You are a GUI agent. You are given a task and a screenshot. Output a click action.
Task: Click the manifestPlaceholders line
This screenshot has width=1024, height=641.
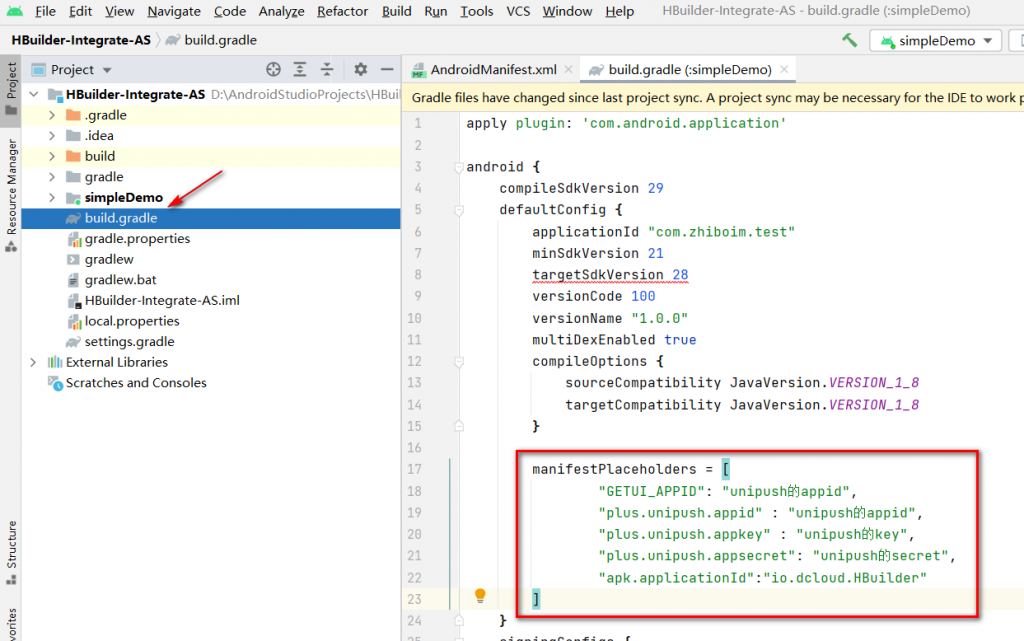tap(631, 469)
